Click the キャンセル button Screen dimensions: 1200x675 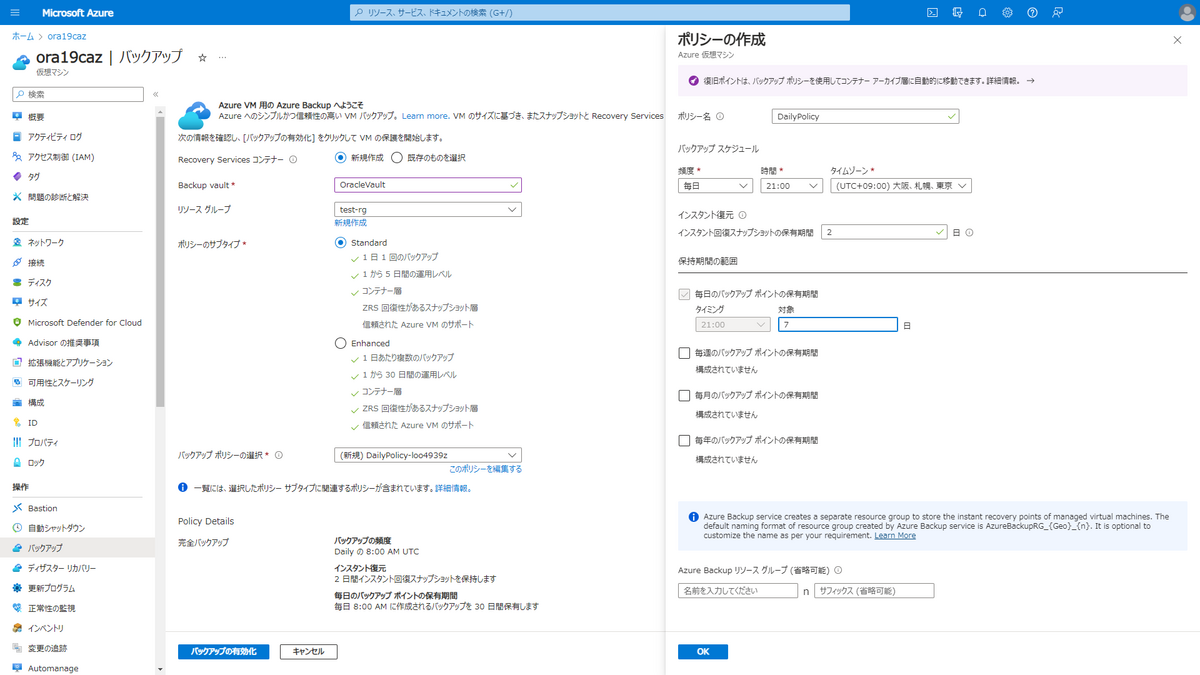coord(309,652)
